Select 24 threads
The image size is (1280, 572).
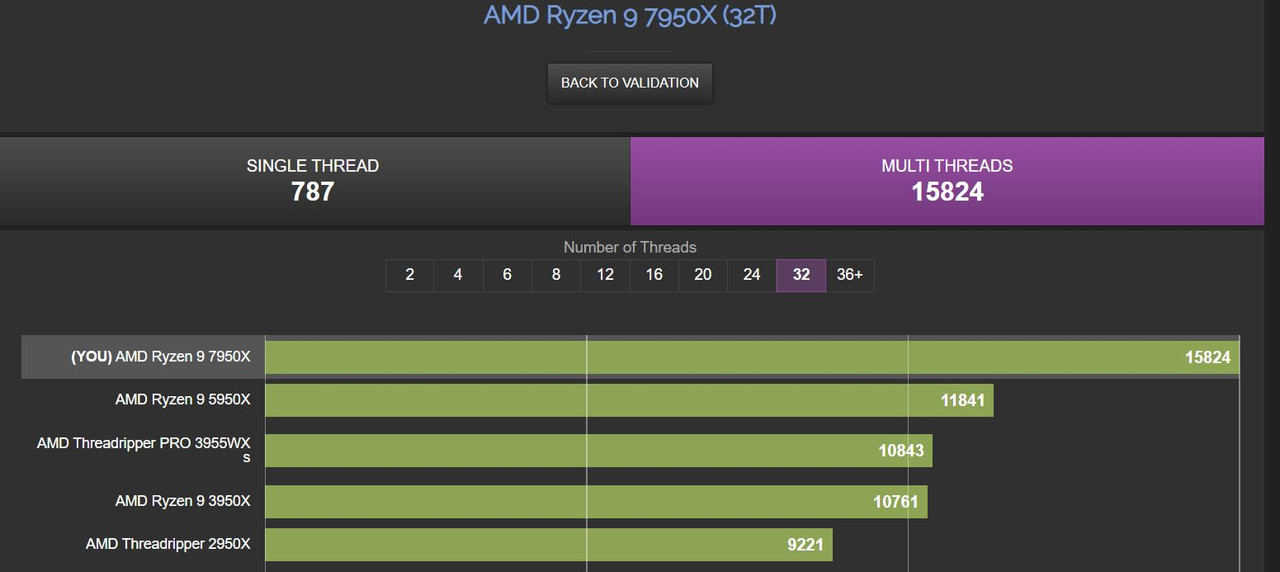click(x=752, y=275)
